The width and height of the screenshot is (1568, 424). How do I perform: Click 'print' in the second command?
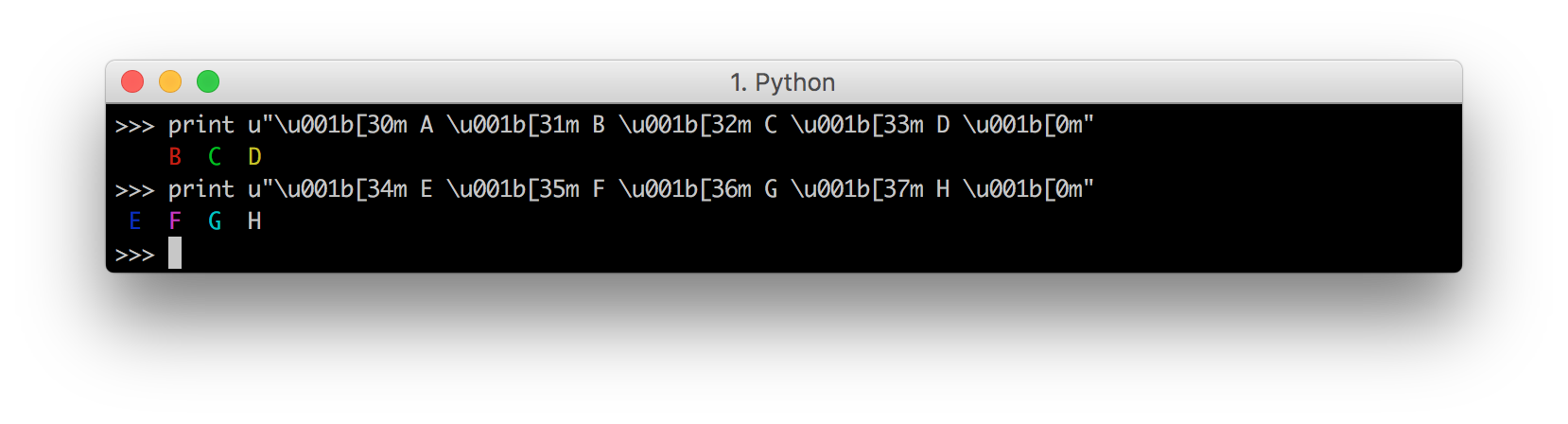(200, 189)
